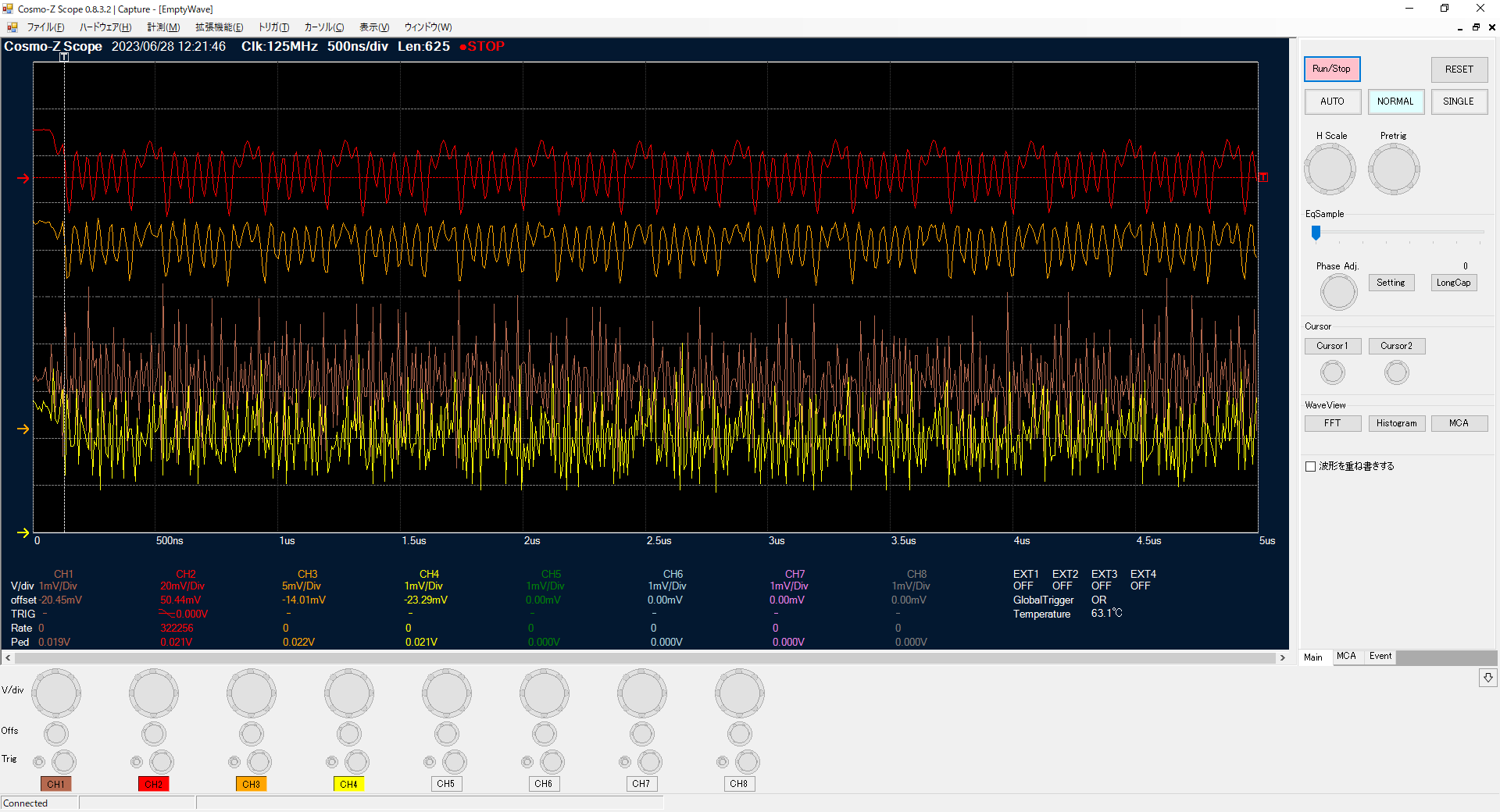Open the カーソル(C) menu
The height and width of the screenshot is (812, 1500).
pyautogui.click(x=323, y=27)
